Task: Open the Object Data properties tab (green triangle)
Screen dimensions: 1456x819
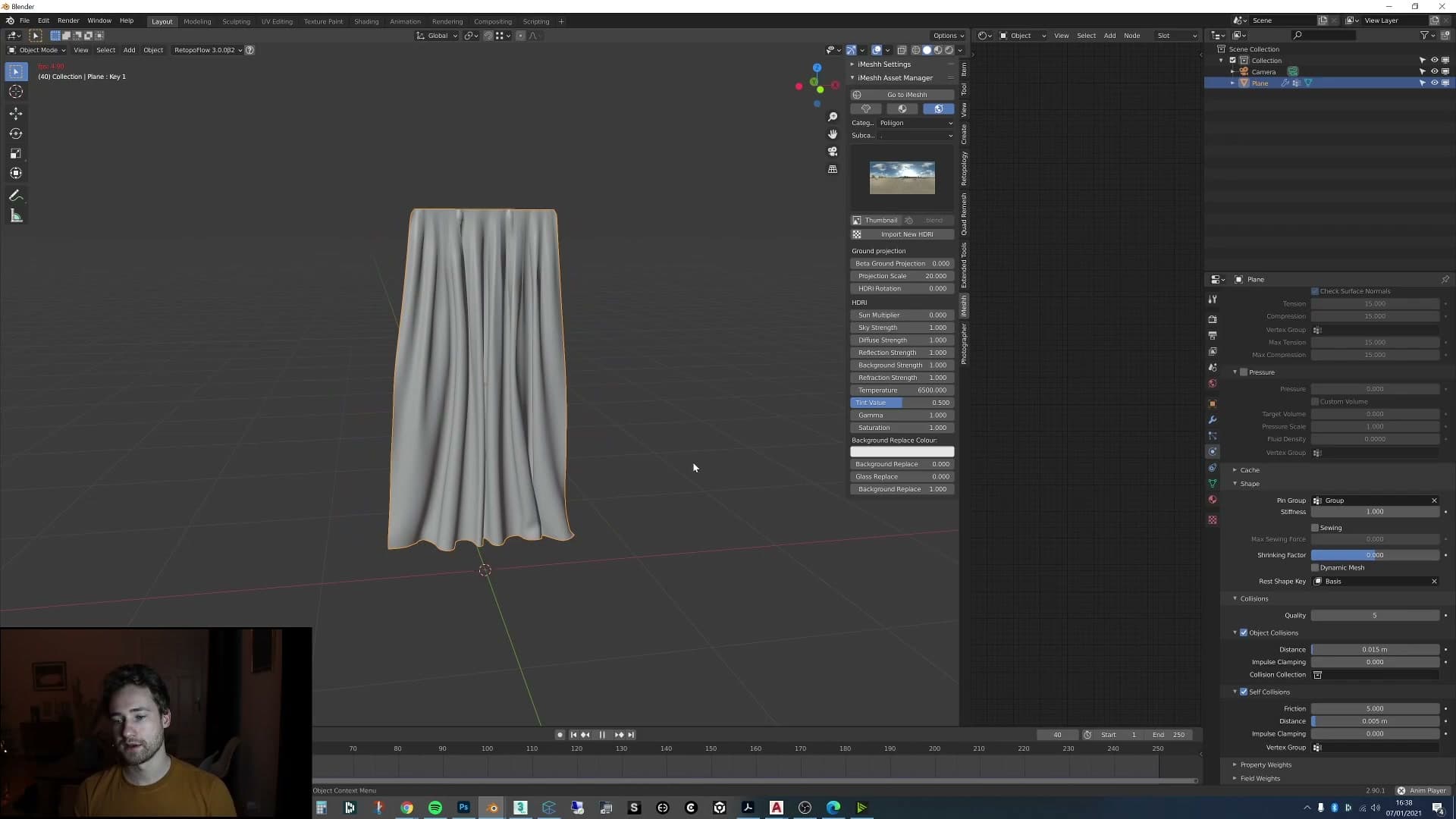Action: tap(1213, 484)
